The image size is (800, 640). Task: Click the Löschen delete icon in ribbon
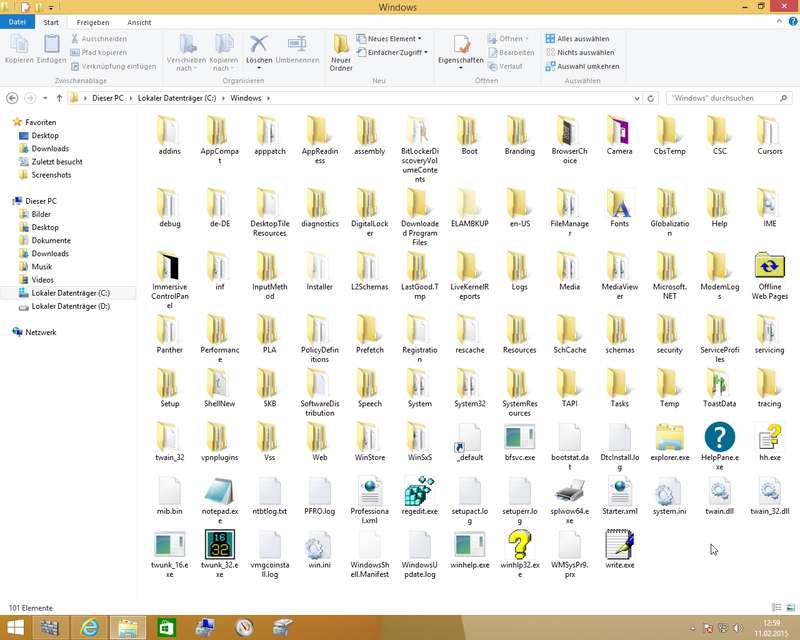pyautogui.click(x=259, y=44)
